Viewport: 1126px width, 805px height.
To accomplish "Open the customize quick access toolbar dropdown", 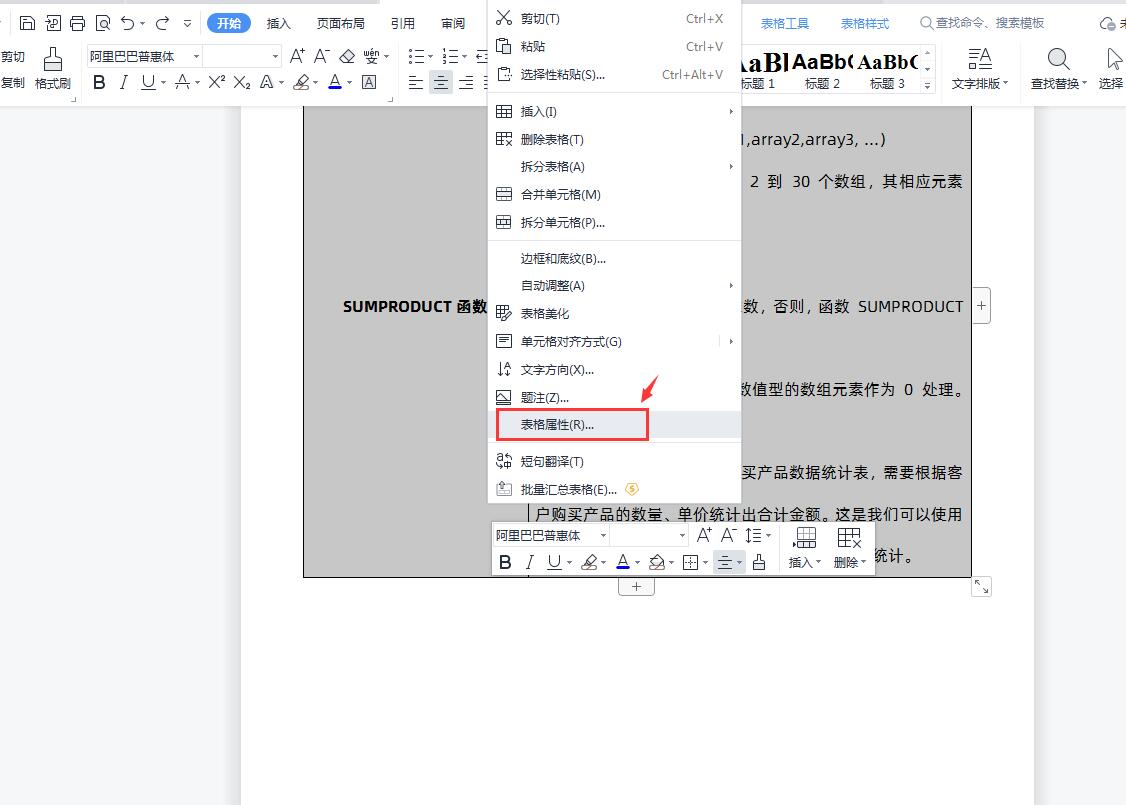I will [187, 23].
